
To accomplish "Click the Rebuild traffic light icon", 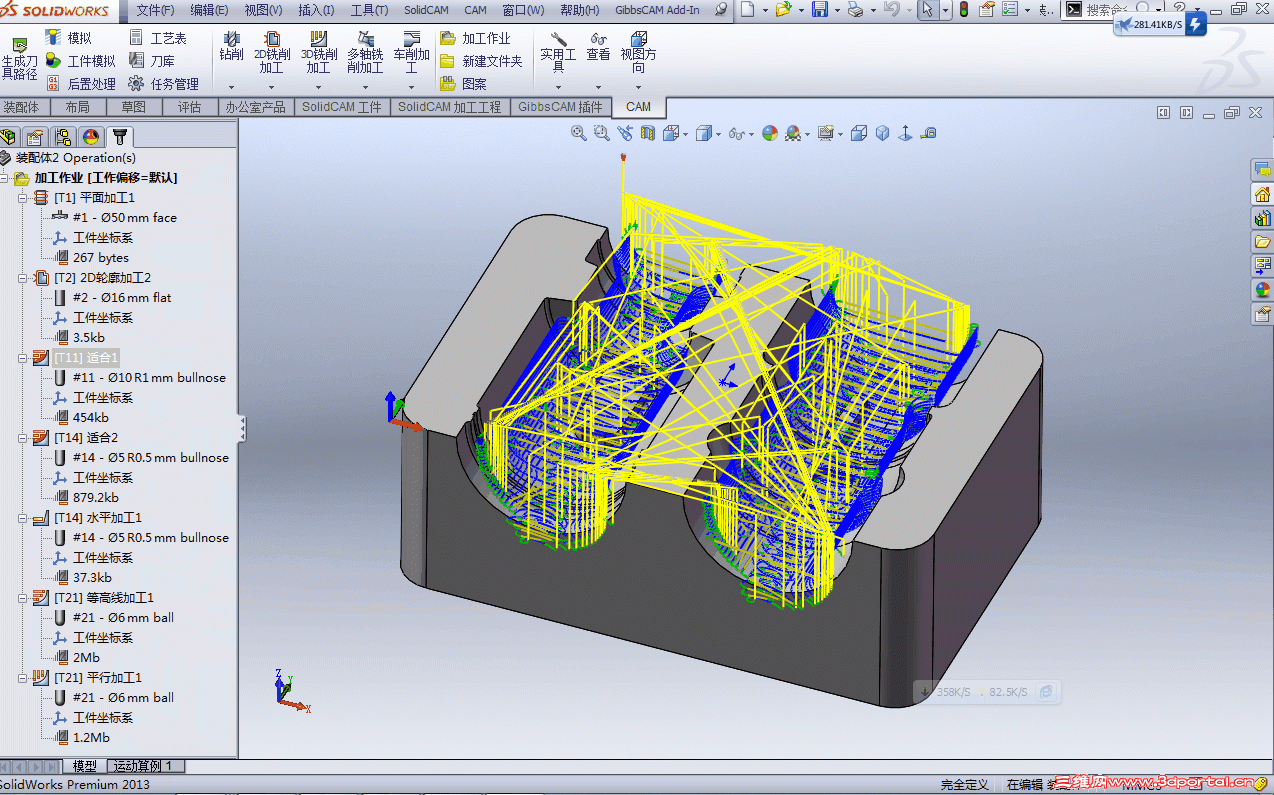I will [963, 10].
